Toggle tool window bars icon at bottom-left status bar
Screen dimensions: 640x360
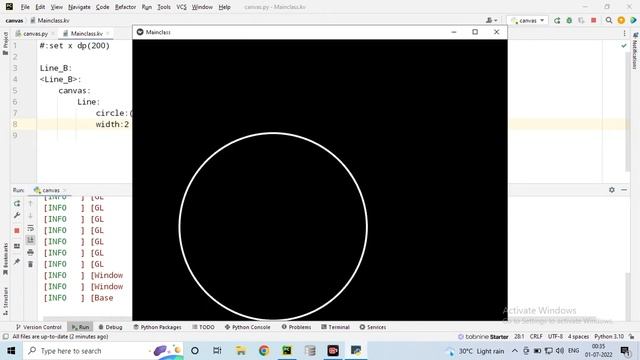point(6,337)
